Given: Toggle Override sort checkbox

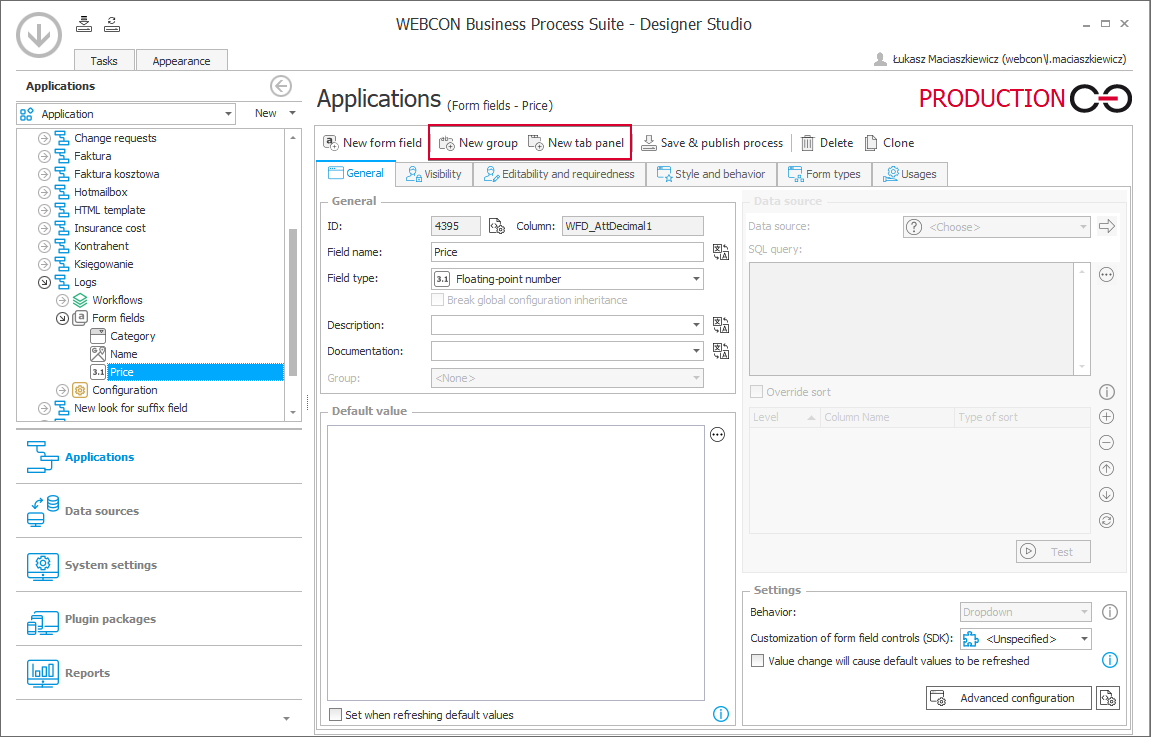Looking at the screenshot, I should [757, 392].
